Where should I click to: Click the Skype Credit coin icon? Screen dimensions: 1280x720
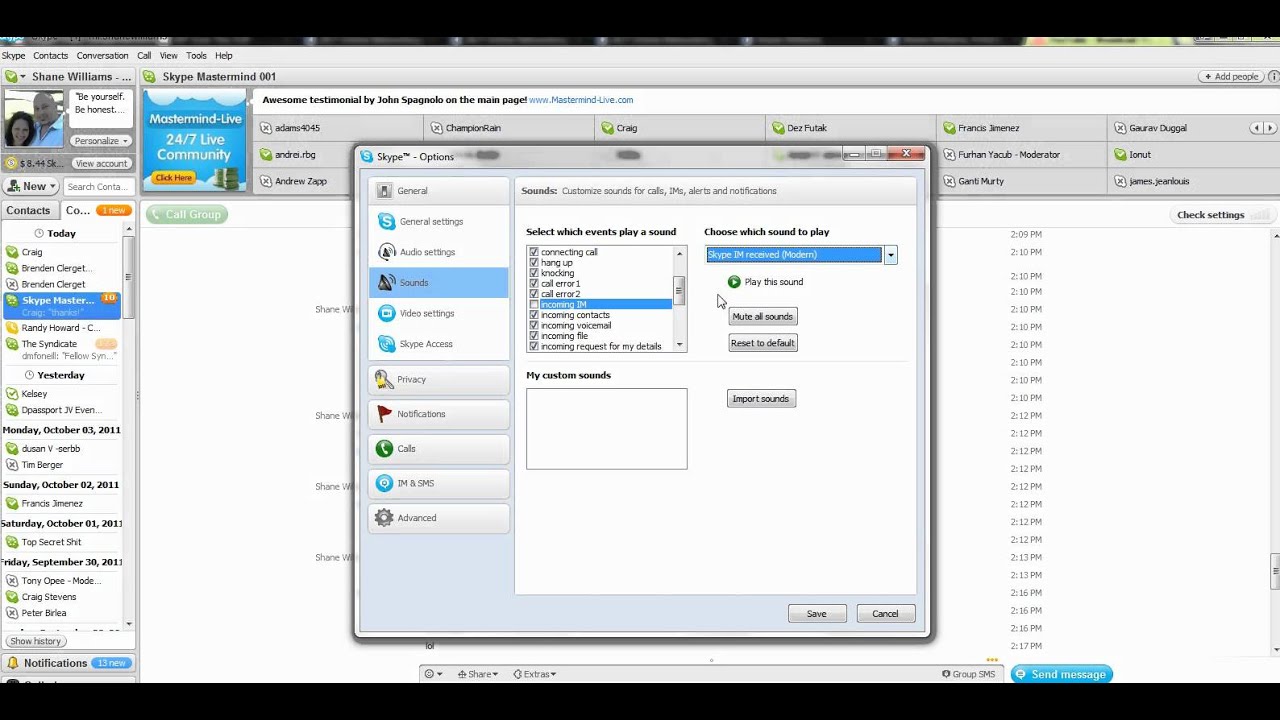11,163
